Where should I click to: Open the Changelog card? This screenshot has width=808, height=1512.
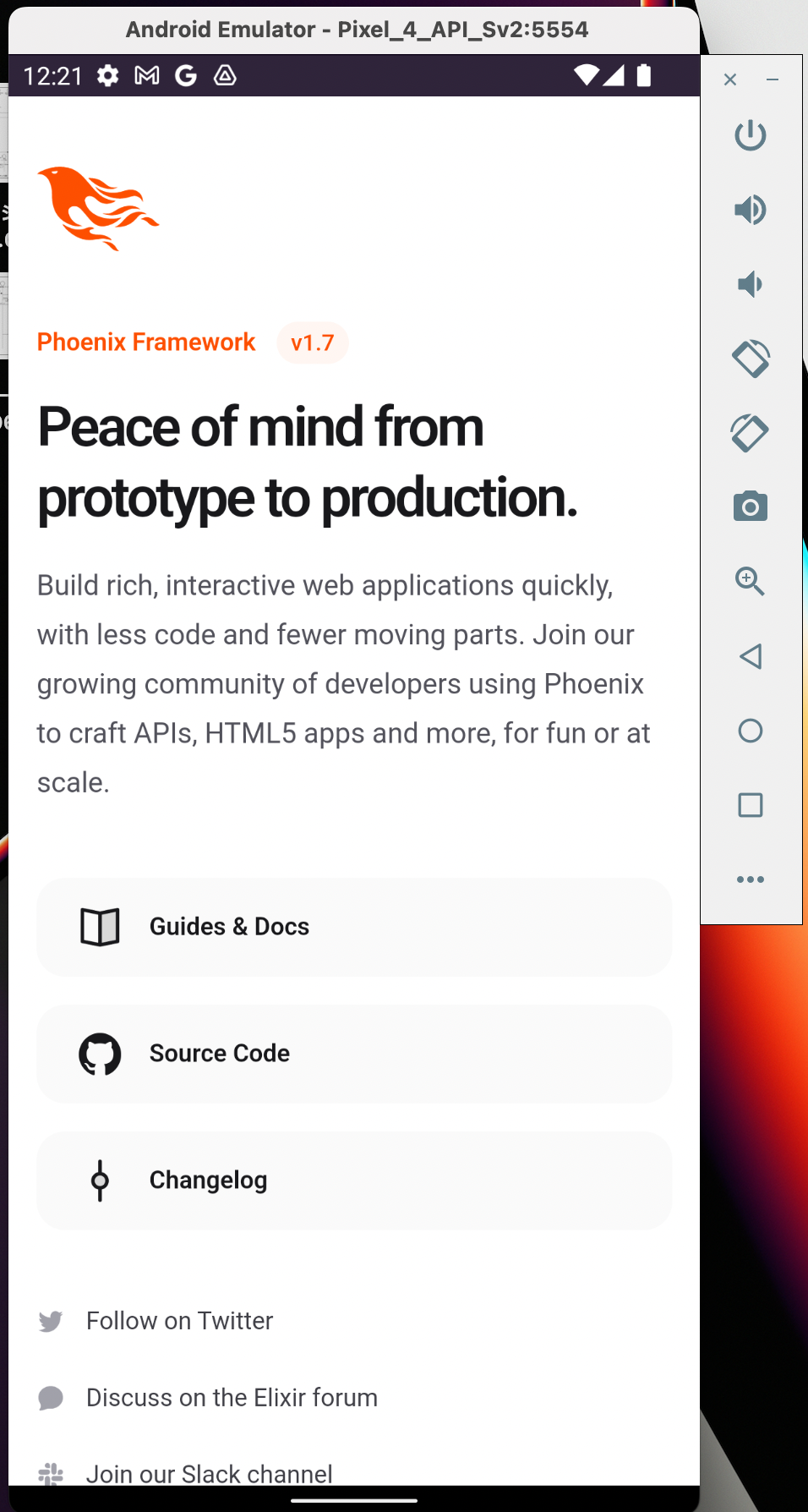[x=354, y=1181]
